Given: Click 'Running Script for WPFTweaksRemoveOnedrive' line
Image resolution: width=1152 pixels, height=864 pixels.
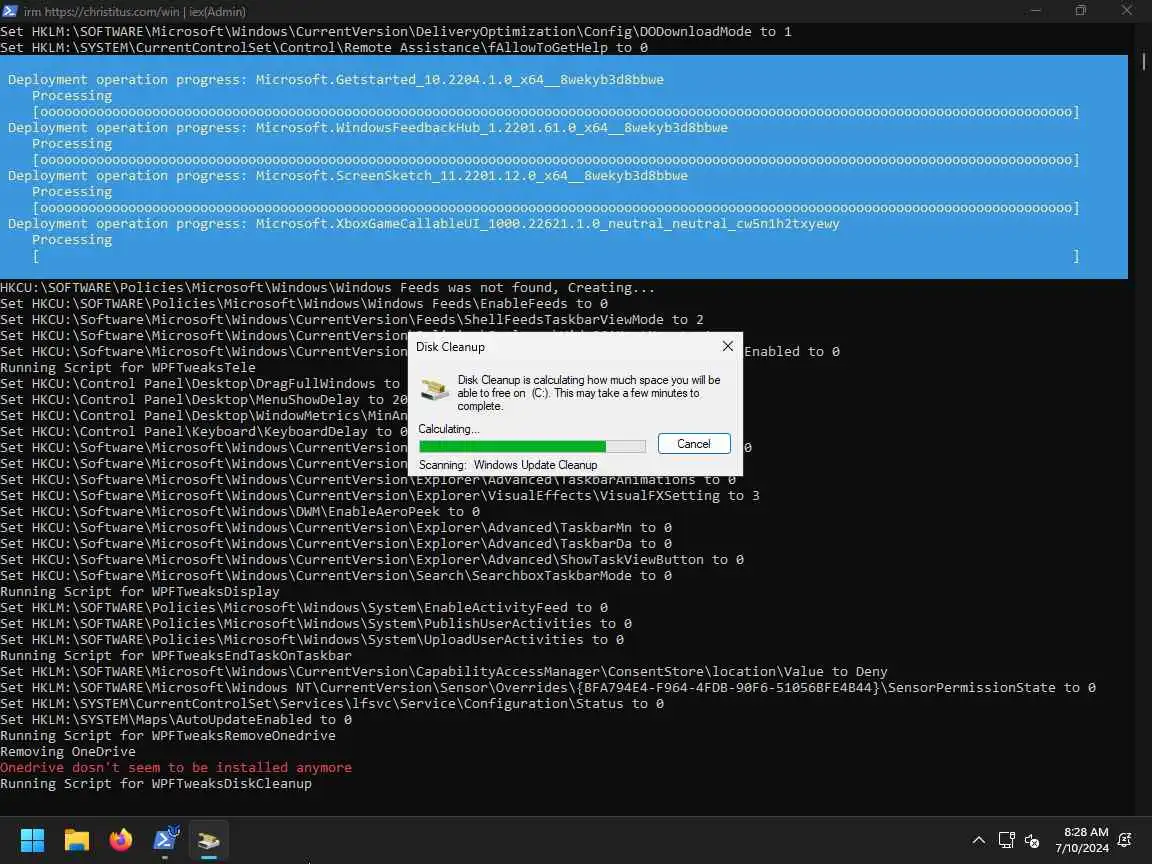Looking at the screenshot, I should 168,735.
